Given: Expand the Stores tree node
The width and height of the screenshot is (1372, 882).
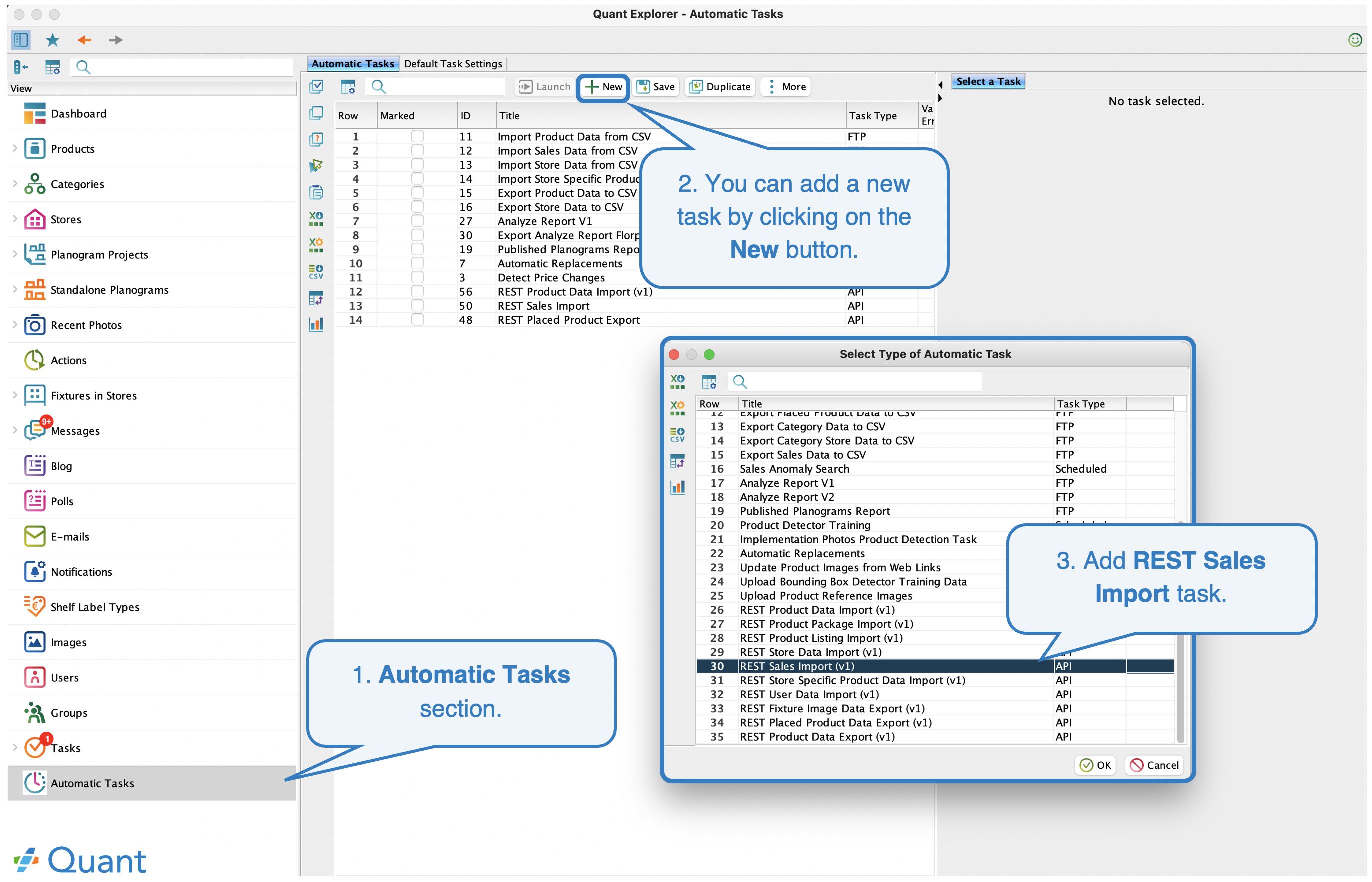Looking at the screenshot, I should coord(15,219).
